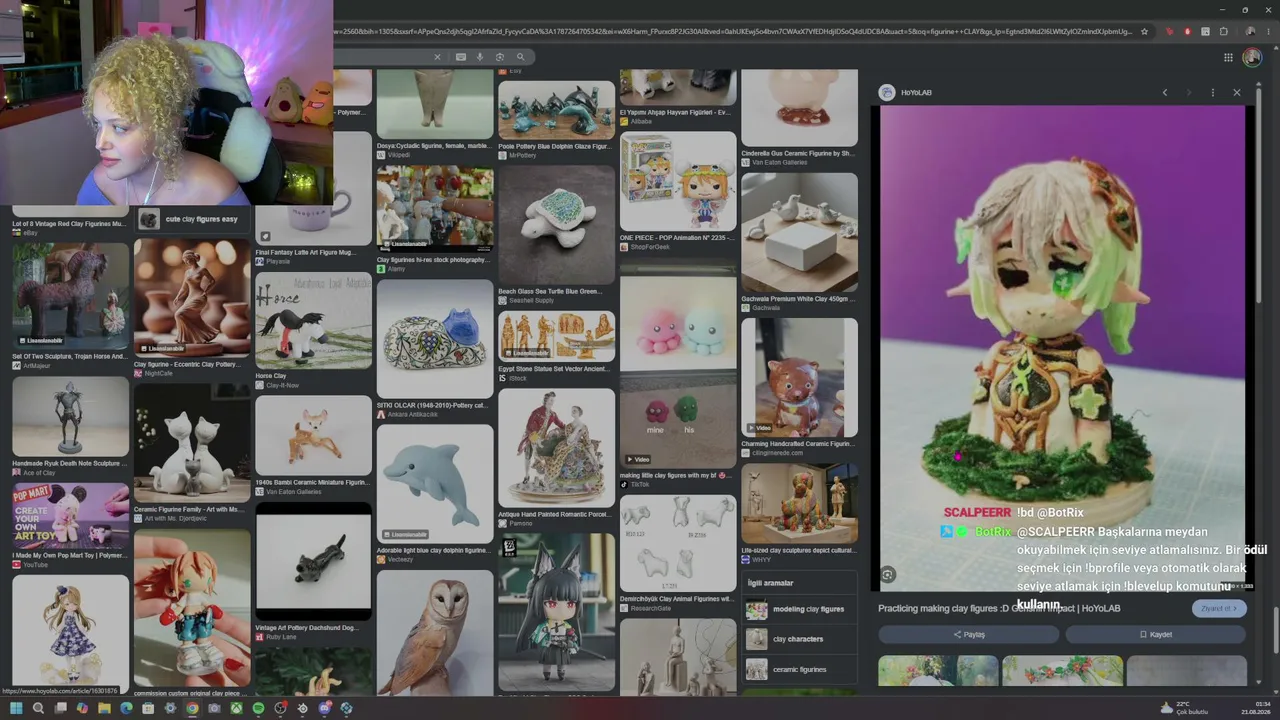Screen dimensions: 1280x720
Task: Bookmark this page with the star icon
Action: [1145, 31]
